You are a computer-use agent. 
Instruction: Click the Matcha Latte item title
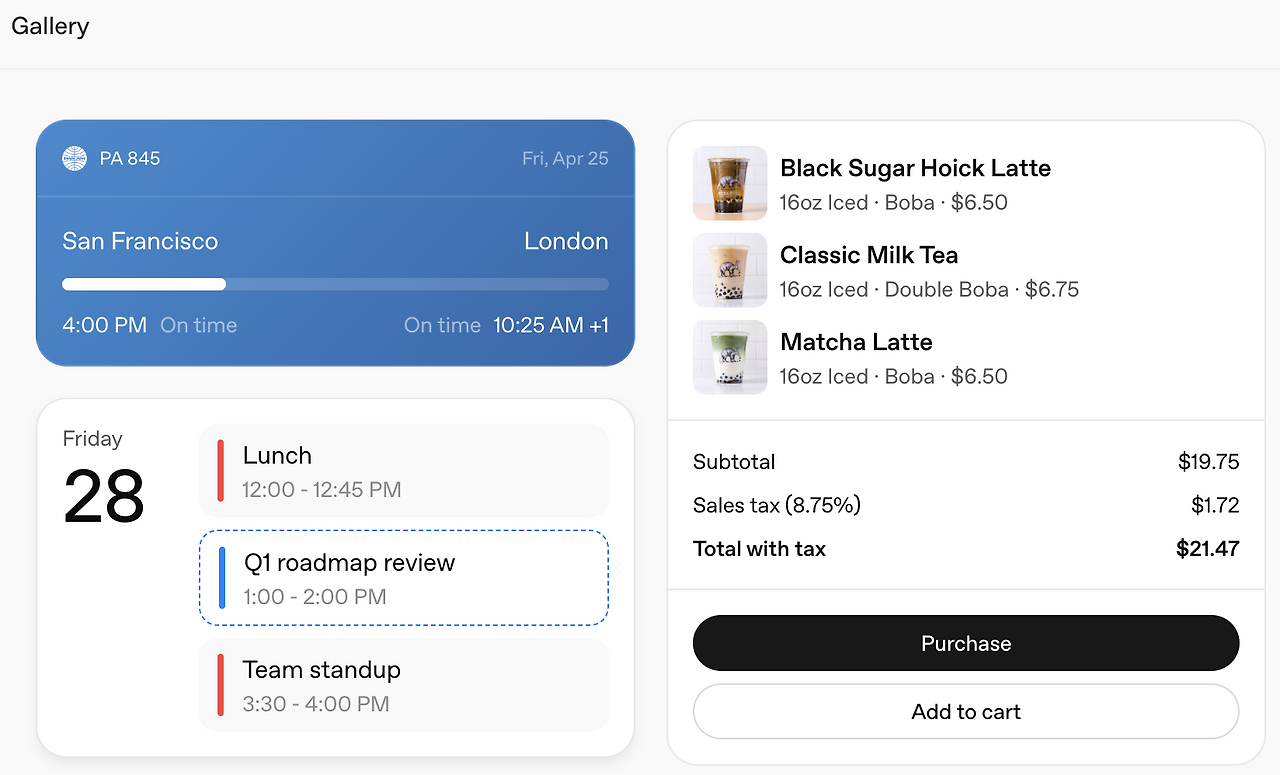(856, 342)
